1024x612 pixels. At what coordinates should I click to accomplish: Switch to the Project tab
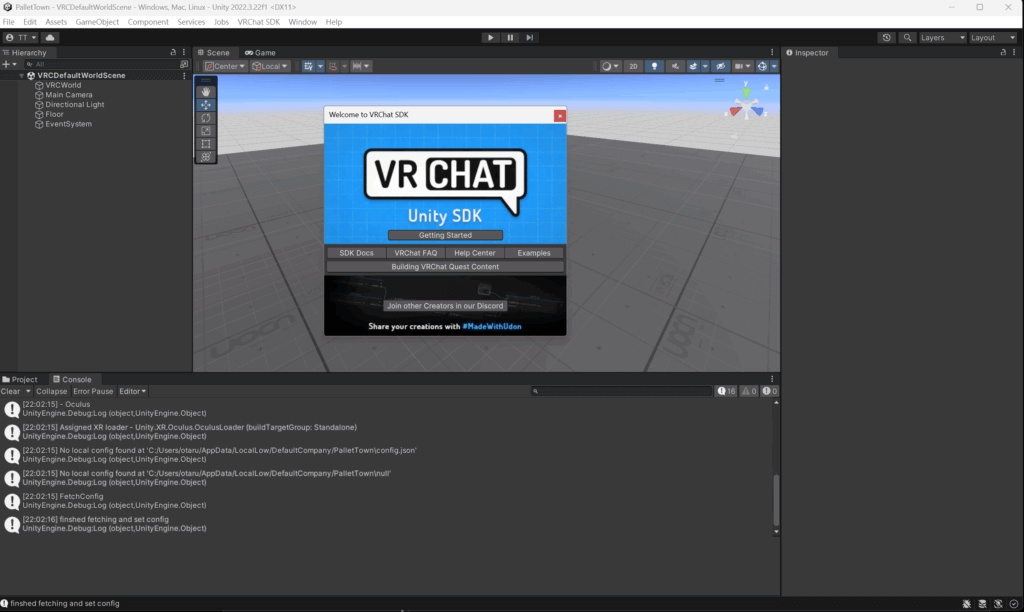pyautogui.click(x=21, y=379)
